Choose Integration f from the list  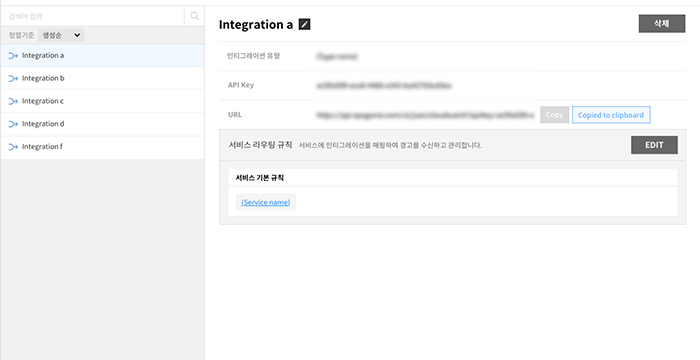102,147
